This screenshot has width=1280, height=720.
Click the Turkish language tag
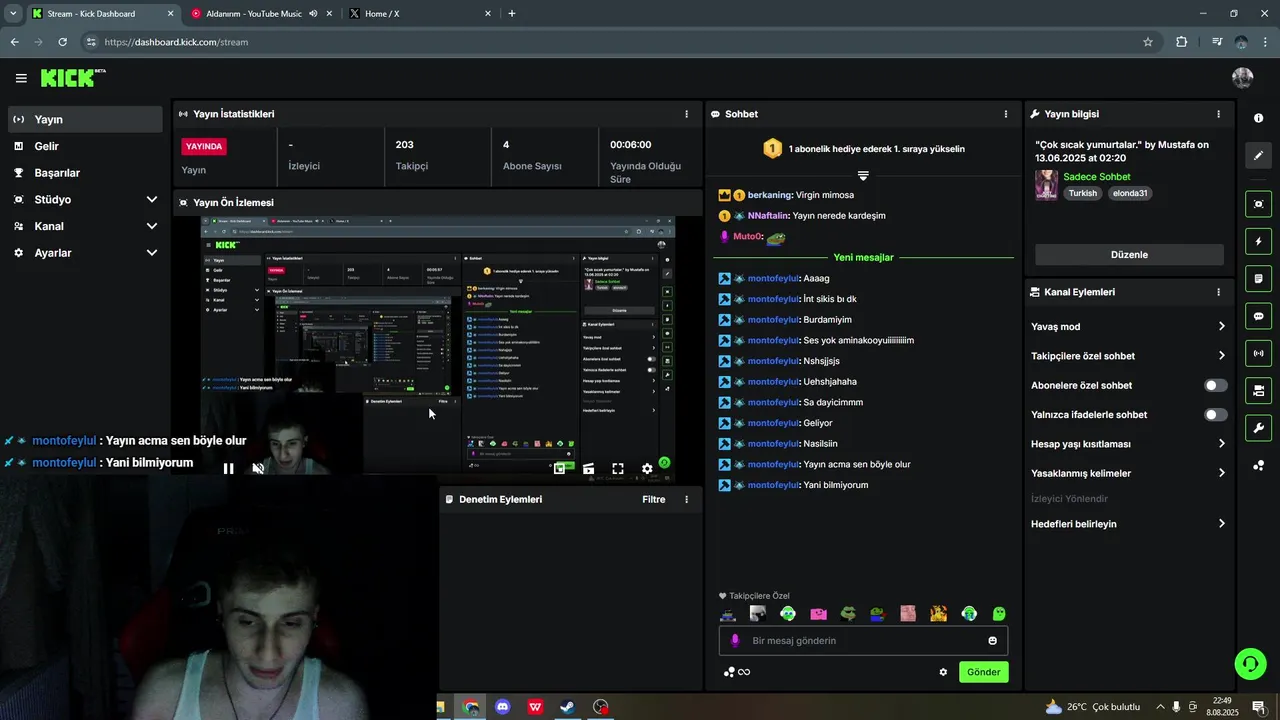click(x=1082, y=193)
